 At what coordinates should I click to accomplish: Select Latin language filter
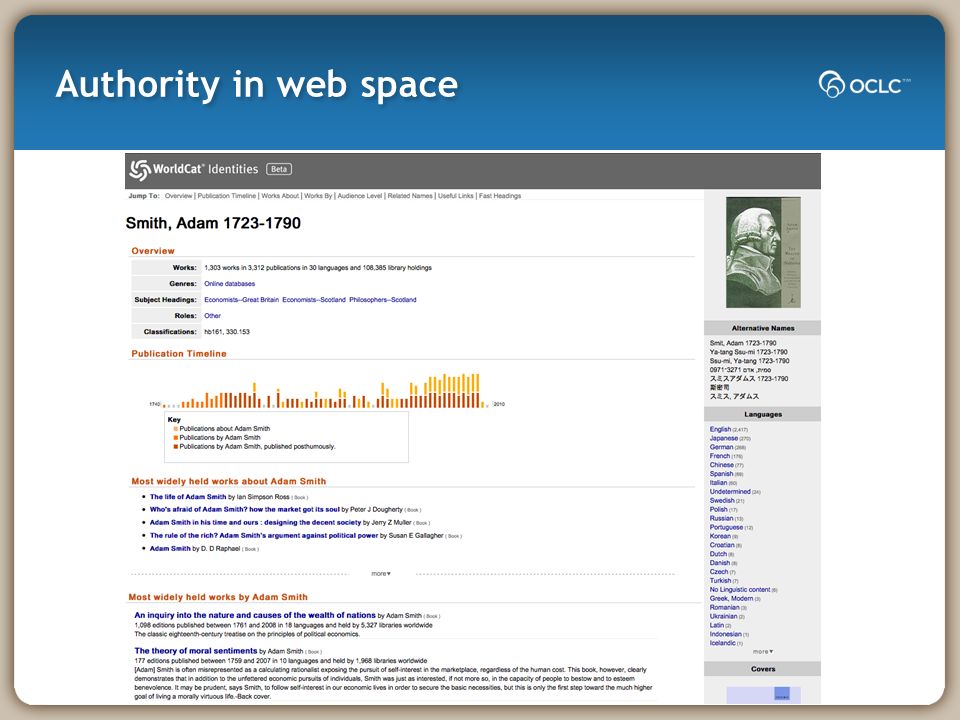tap(717, 625)
